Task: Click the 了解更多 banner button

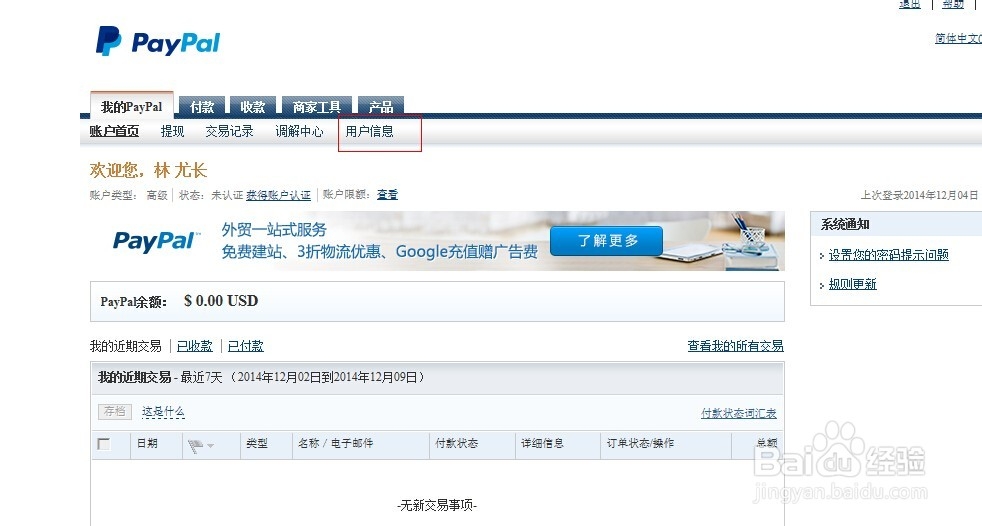Action: (606, 240)
